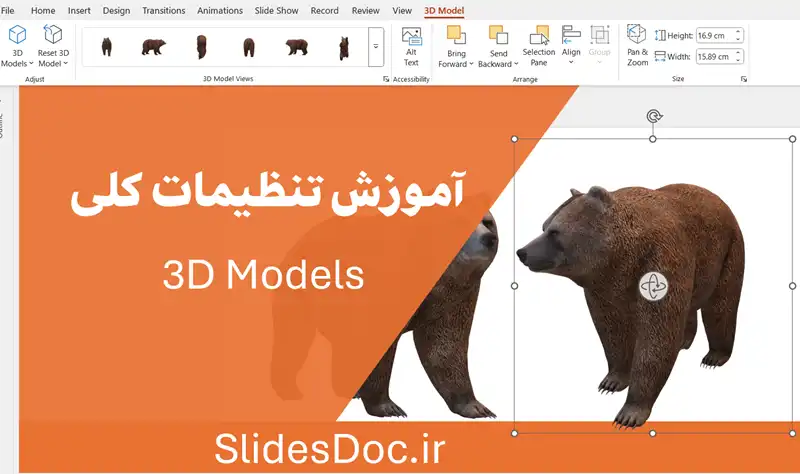Click the Alt Text button
800x474 pixels.
pyautogui.click(x=411, y=46)
